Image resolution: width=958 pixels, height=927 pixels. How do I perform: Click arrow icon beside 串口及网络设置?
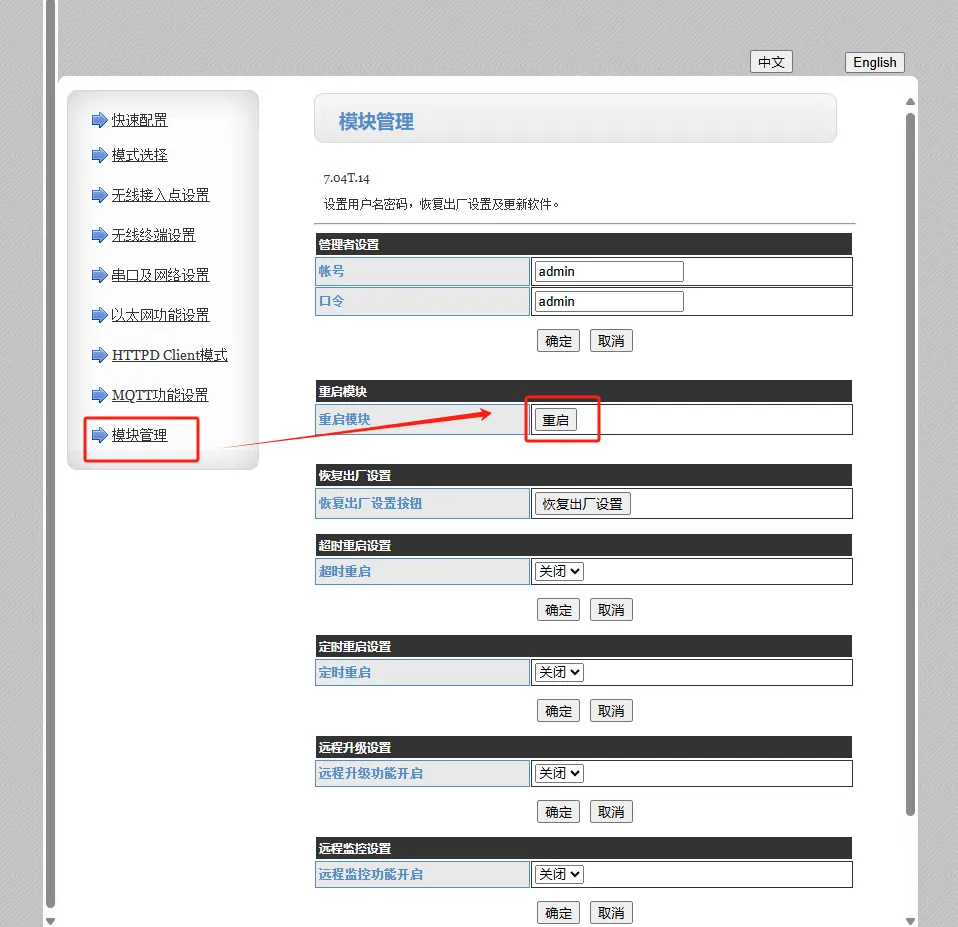coord(100,275)
